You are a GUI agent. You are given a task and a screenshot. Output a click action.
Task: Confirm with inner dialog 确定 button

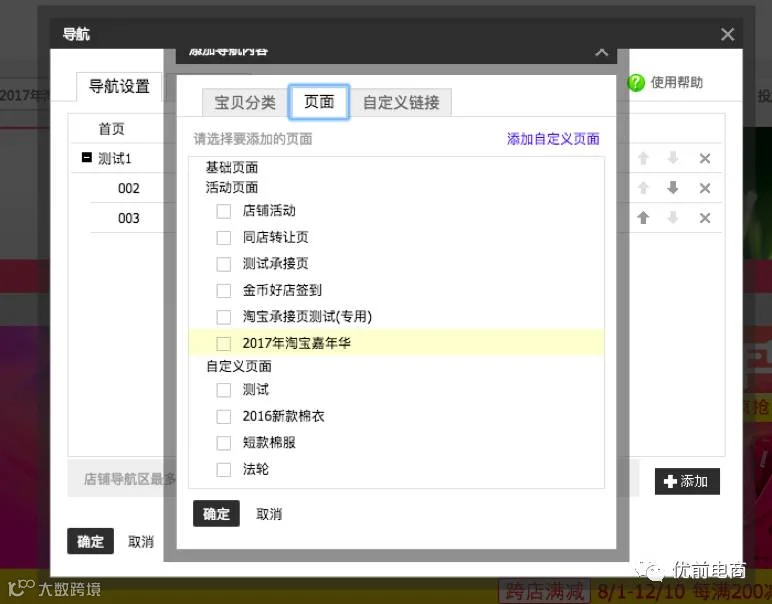[216, 513]
